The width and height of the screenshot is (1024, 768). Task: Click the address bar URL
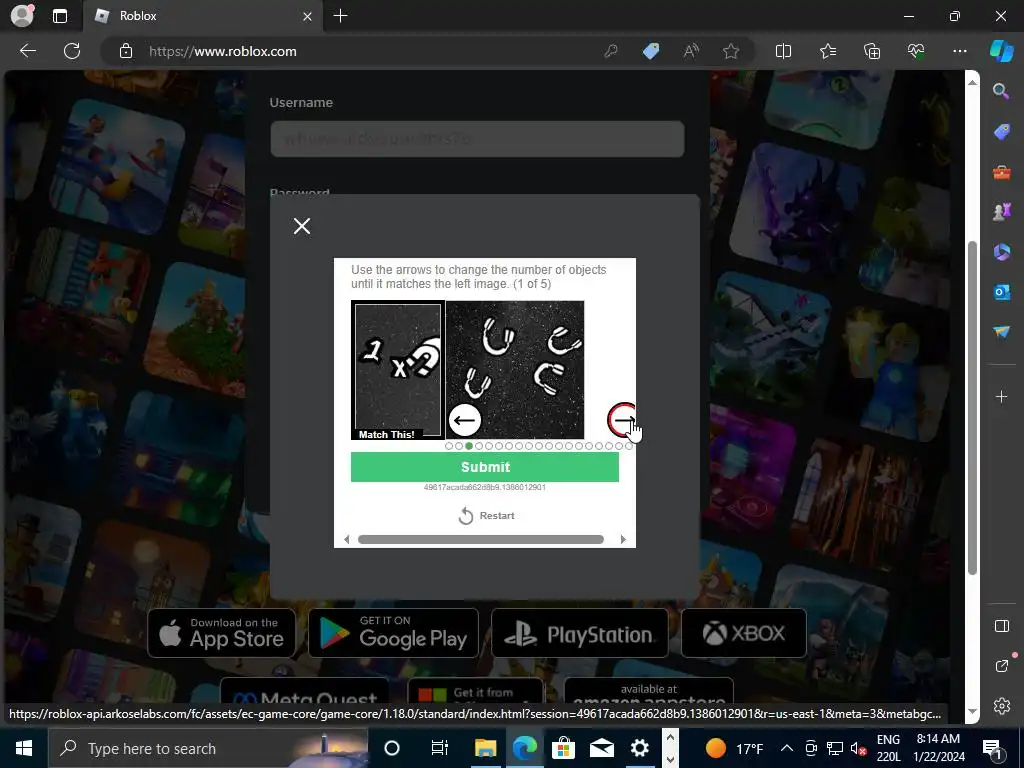223,51
